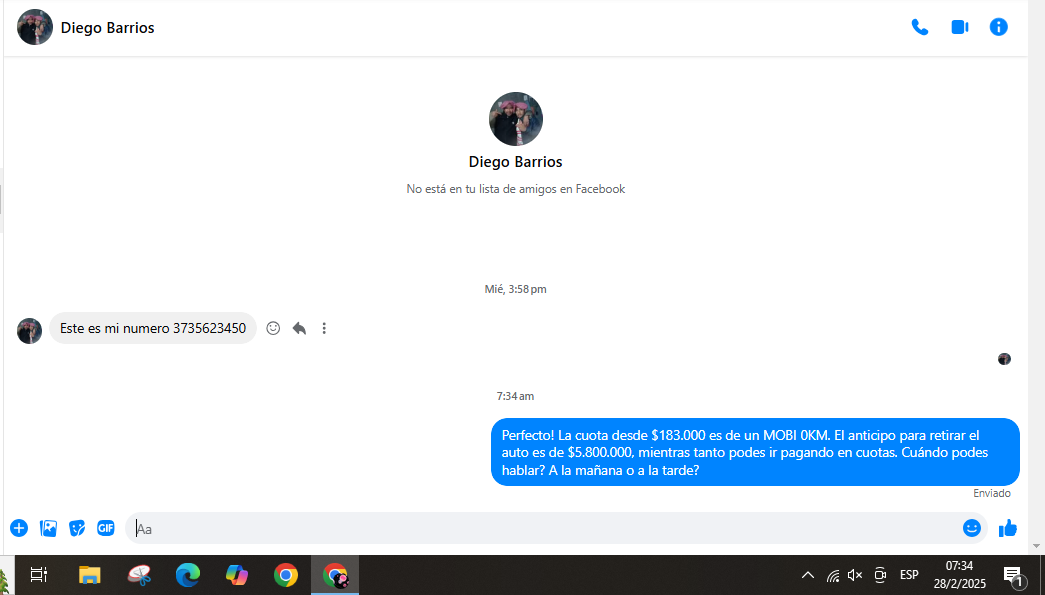1045x595 pixels.
Task: Send a thumbs-up like
Action: 1007,528
